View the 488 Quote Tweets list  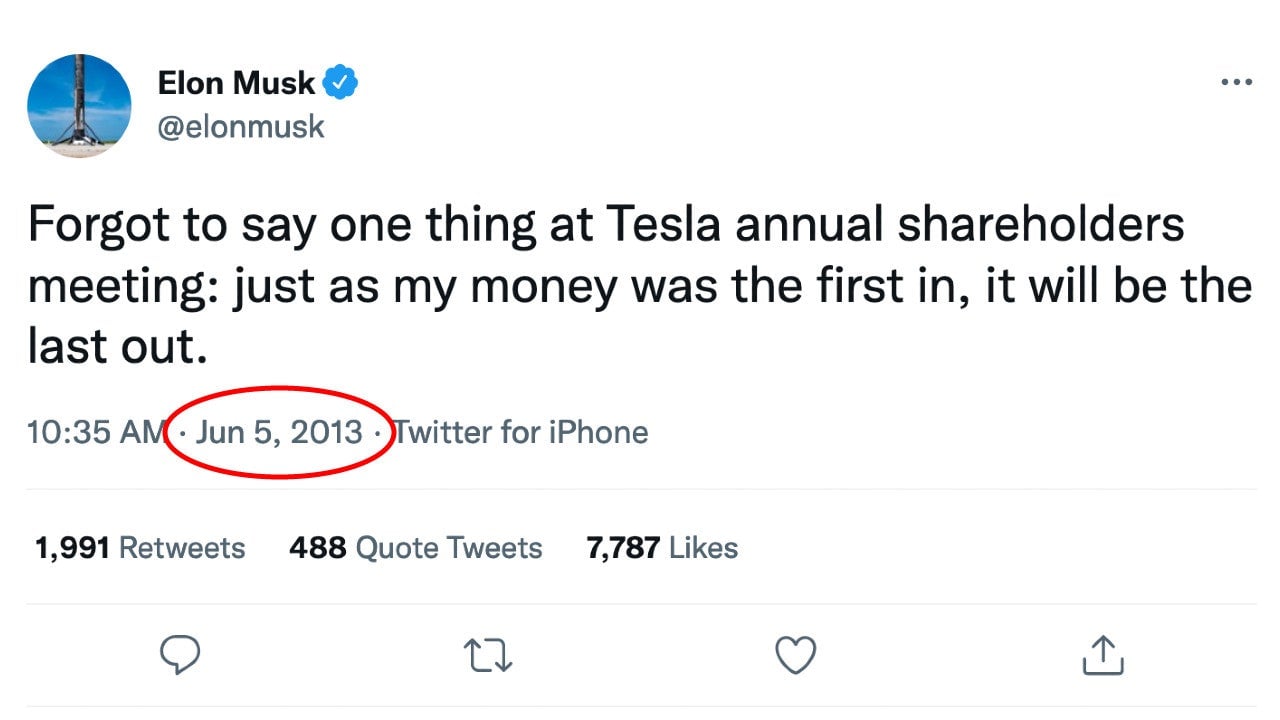point(415,548)
